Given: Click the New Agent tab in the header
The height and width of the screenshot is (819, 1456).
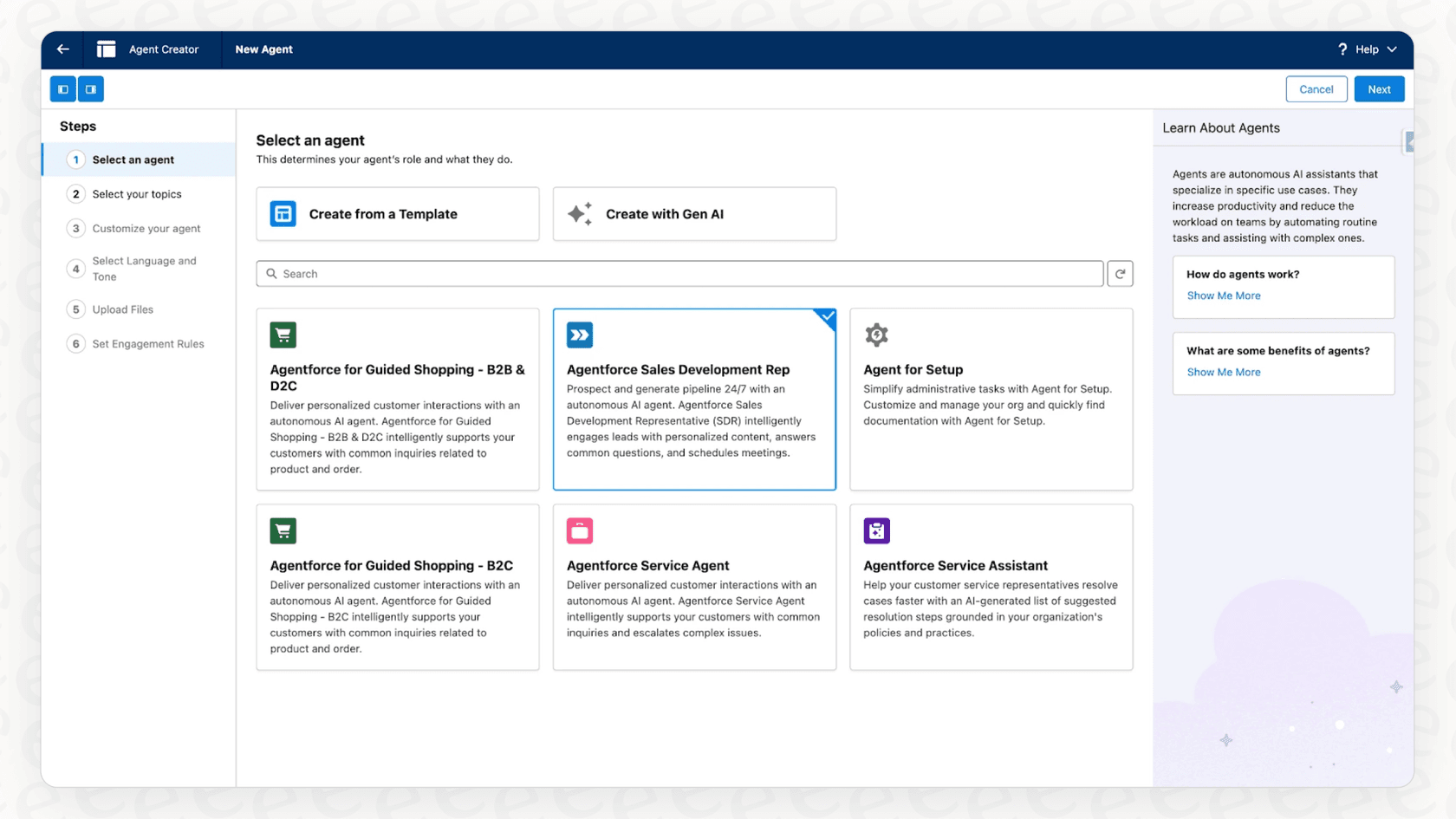Looking at the screenshot, I should 263,49.
